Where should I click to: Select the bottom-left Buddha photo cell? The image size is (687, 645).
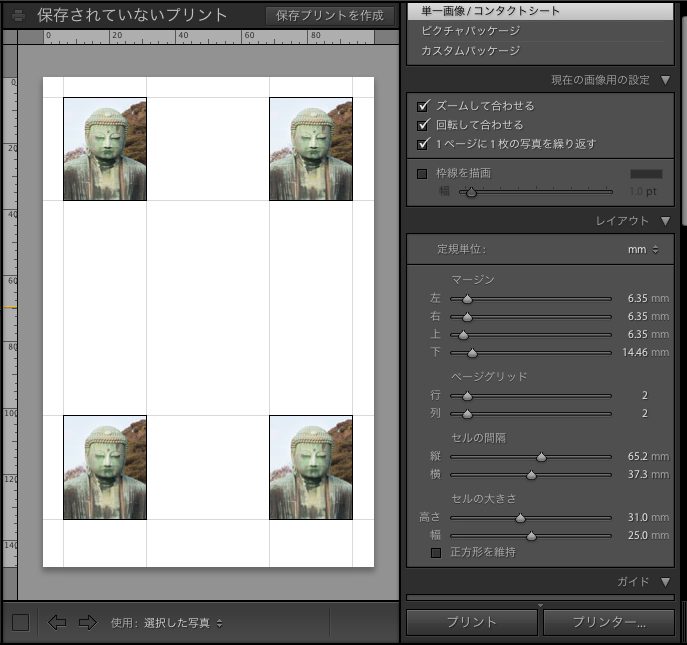point(105,468)
